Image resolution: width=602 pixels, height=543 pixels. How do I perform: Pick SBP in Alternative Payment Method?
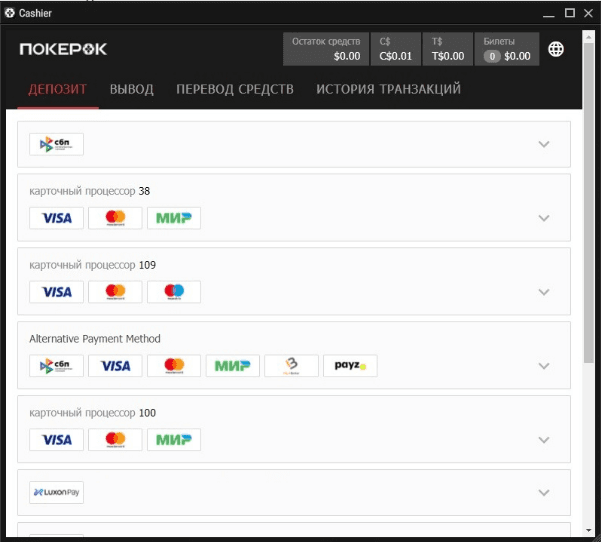pyautogui.click(x=56, y=366)
